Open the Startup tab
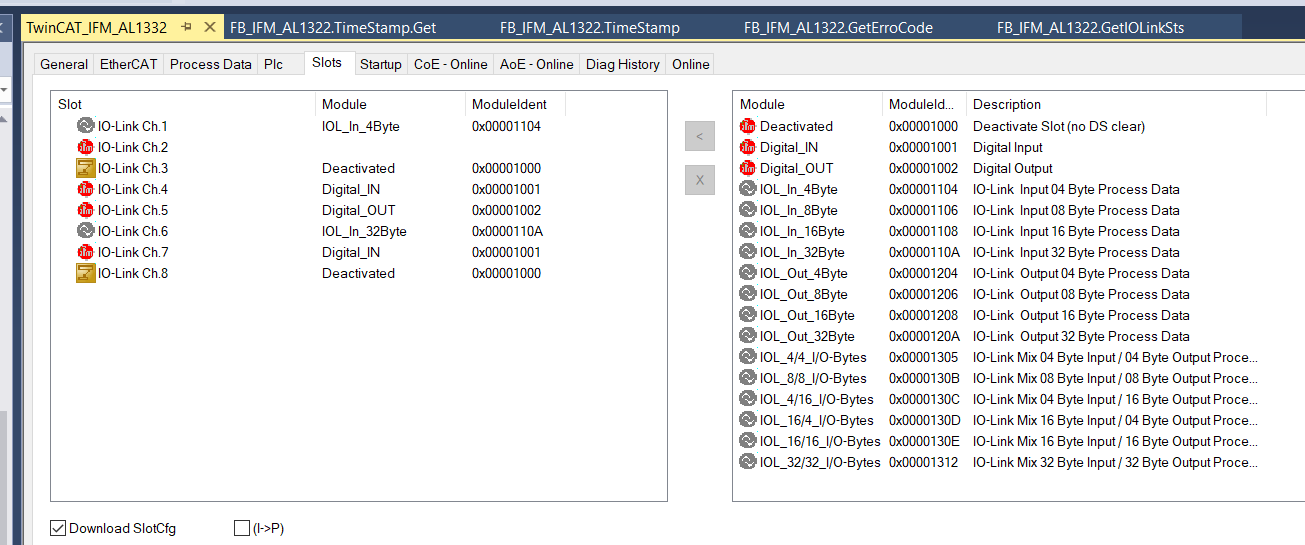 tap(380, 64)
